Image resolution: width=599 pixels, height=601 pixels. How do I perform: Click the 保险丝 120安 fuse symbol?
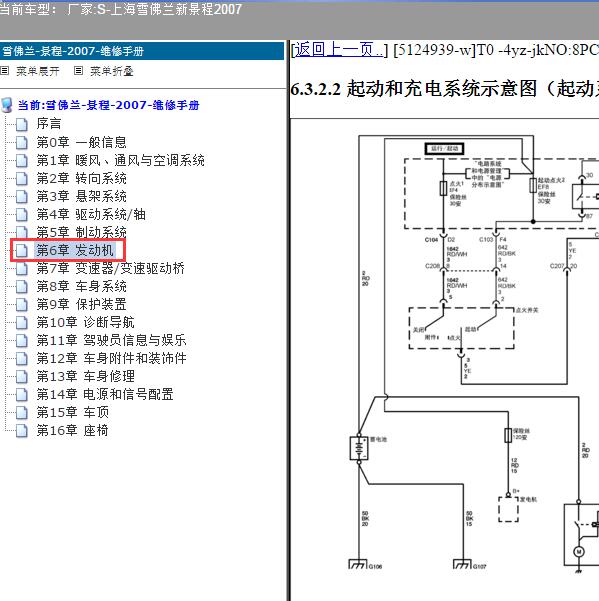[508, 435]
